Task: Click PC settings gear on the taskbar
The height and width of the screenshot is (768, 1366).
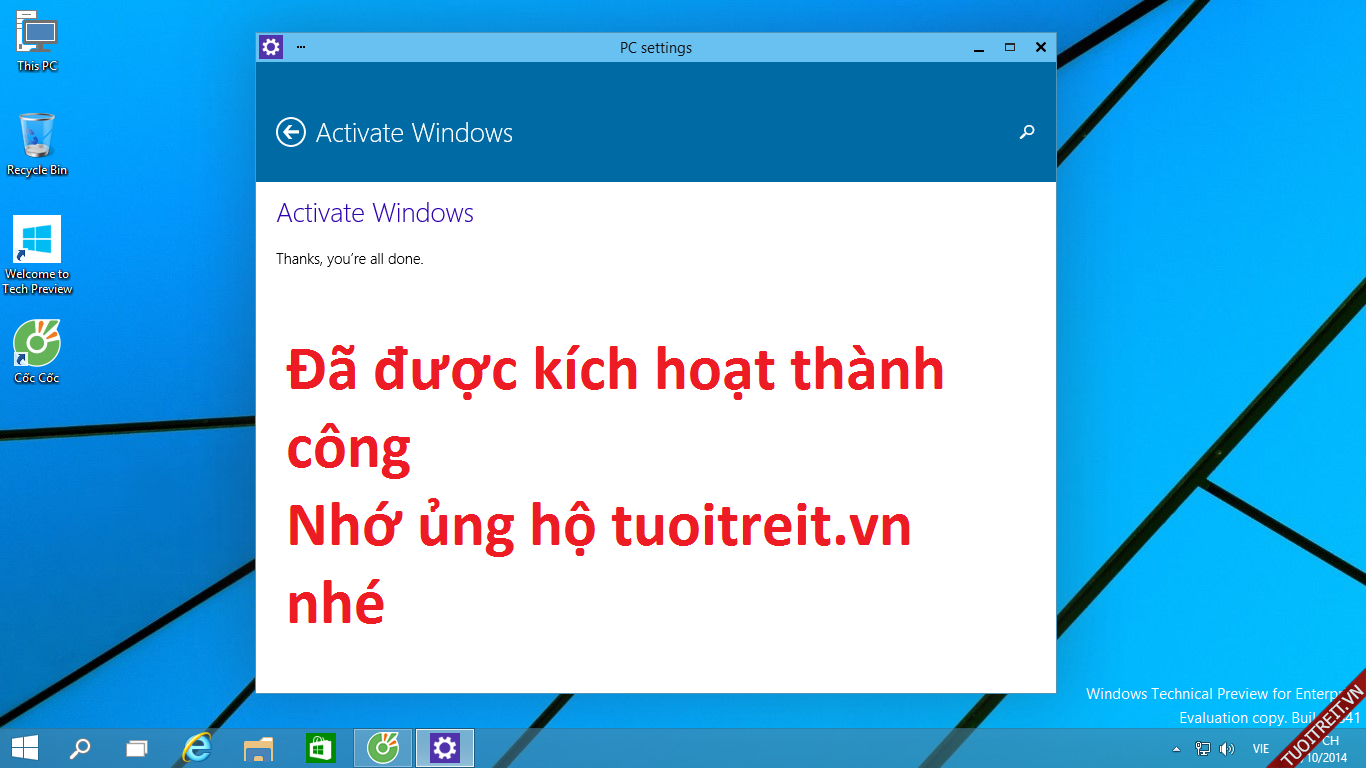Action: pos(445,748)
